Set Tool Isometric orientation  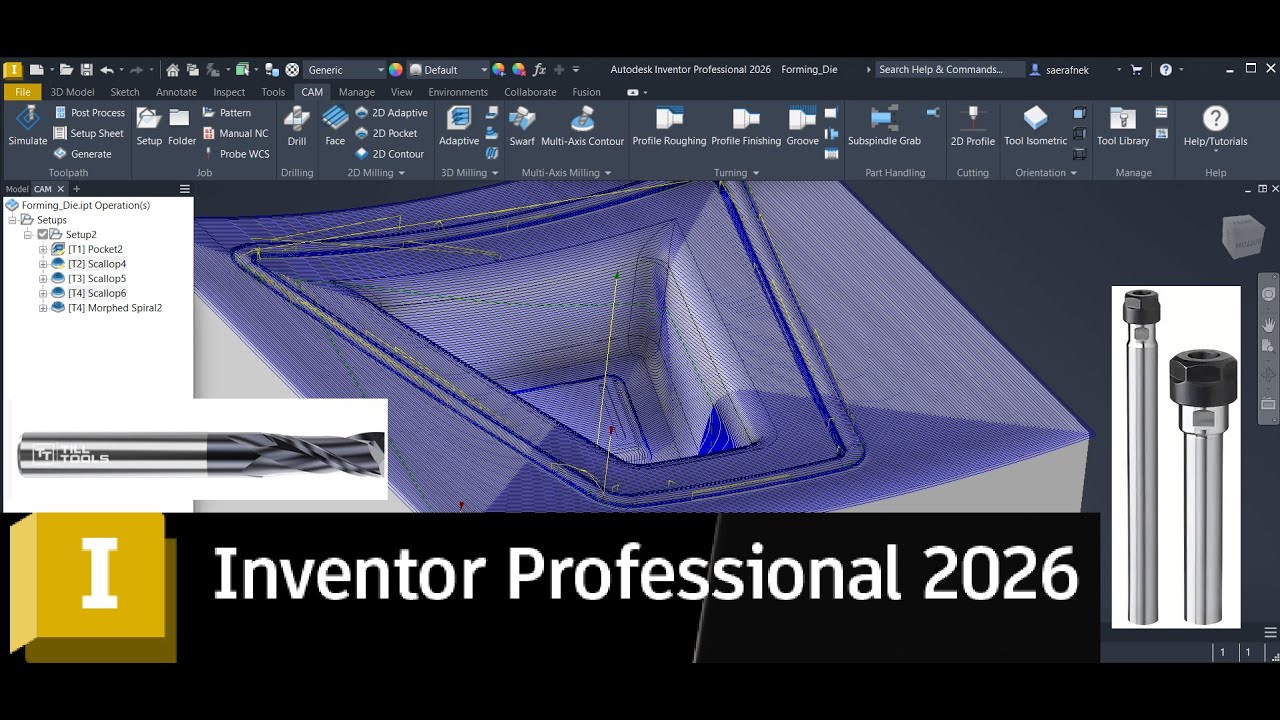click(x=1036, y=126)
